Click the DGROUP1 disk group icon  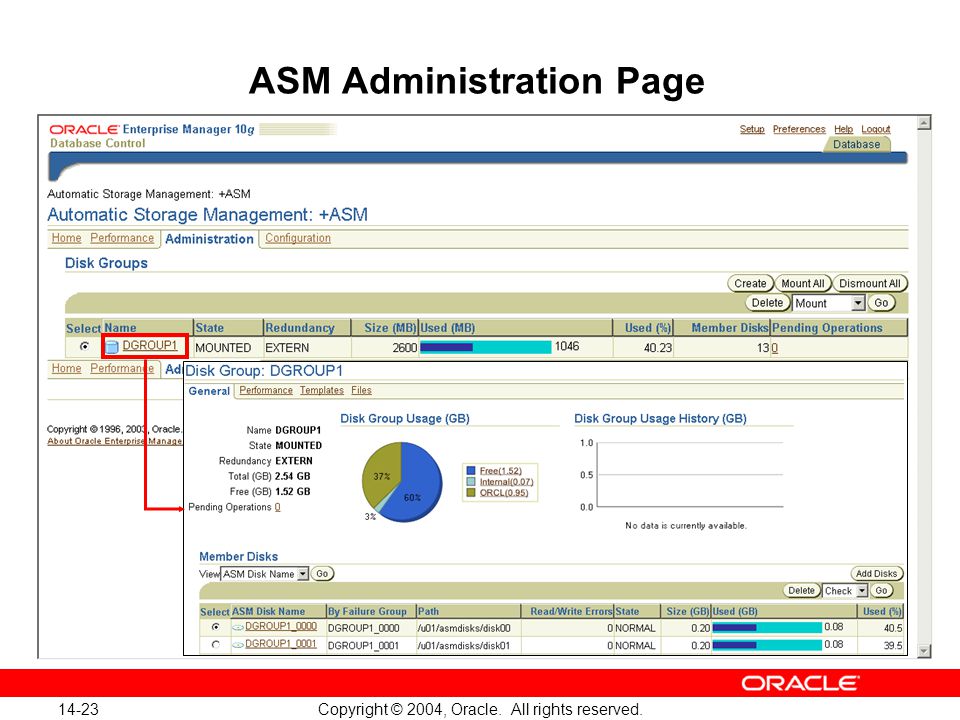click(x=112, y=347)
